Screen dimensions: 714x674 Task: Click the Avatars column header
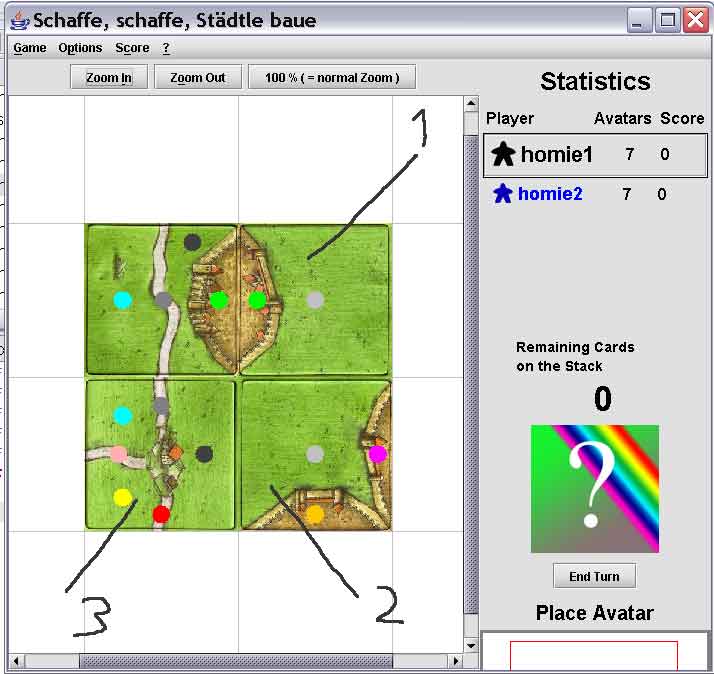point(622,118)
